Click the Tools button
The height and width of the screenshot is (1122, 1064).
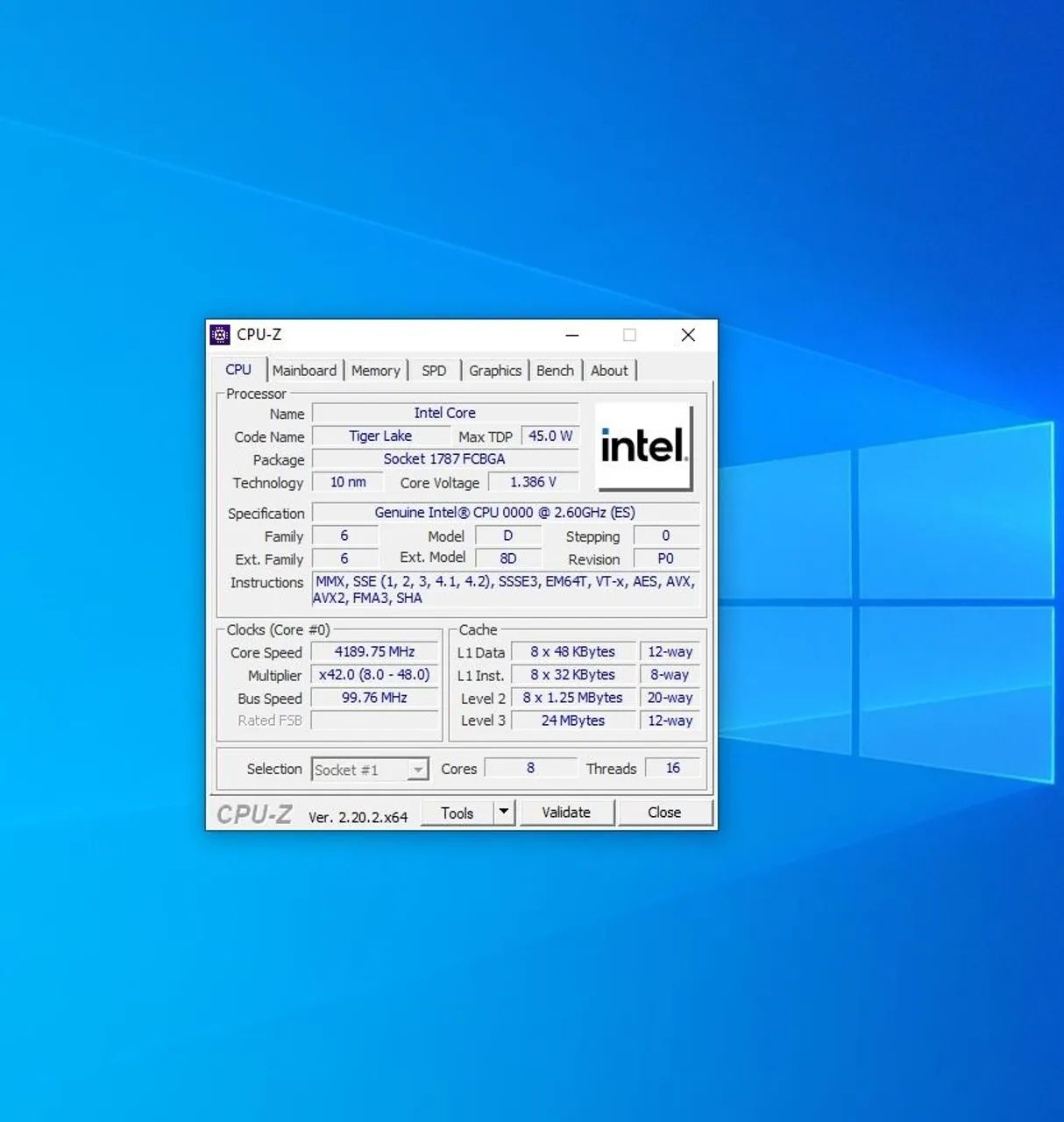pyautogui.click(x=457, y=813)
